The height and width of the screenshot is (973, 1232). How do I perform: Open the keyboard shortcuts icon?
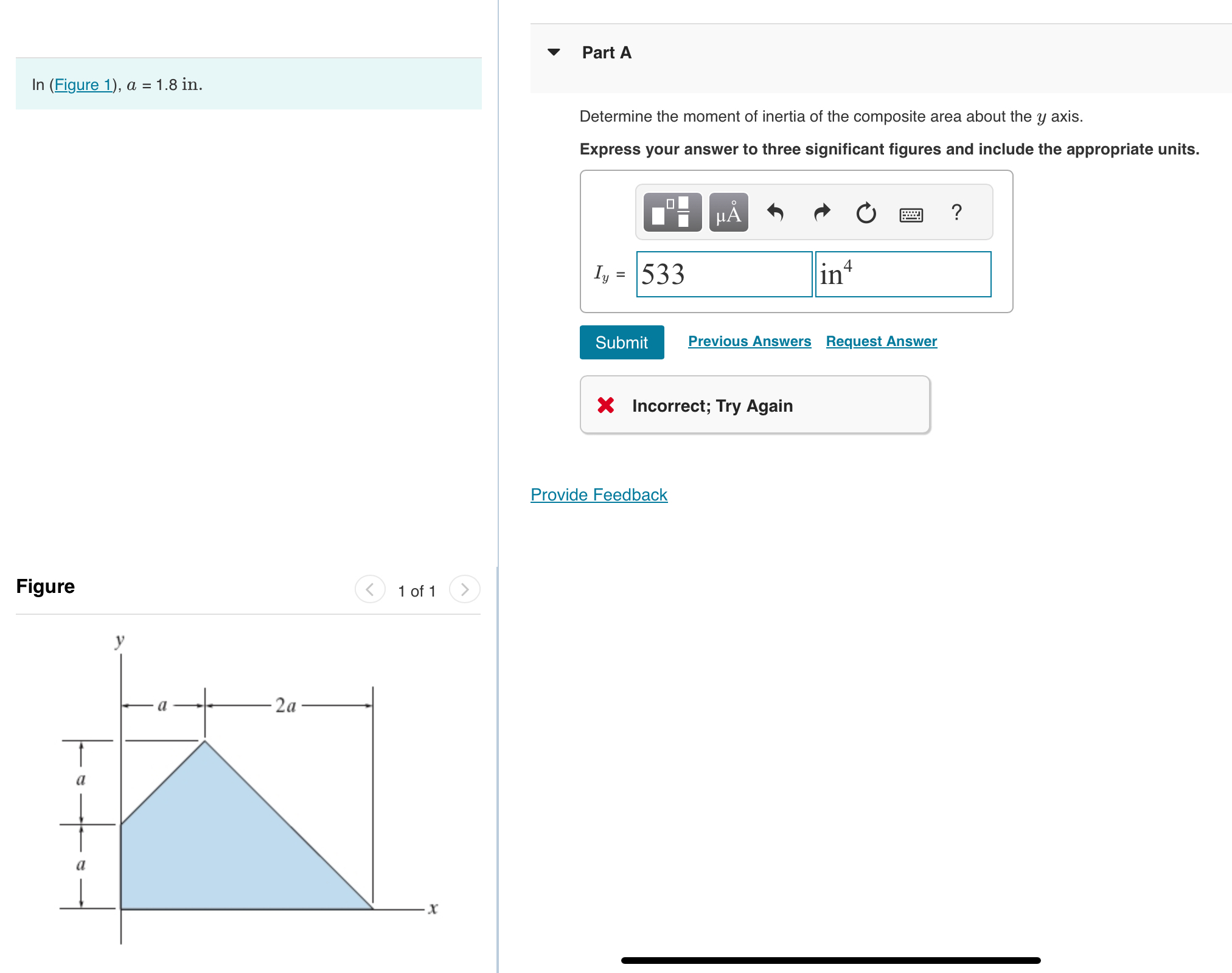pos(910,214)
